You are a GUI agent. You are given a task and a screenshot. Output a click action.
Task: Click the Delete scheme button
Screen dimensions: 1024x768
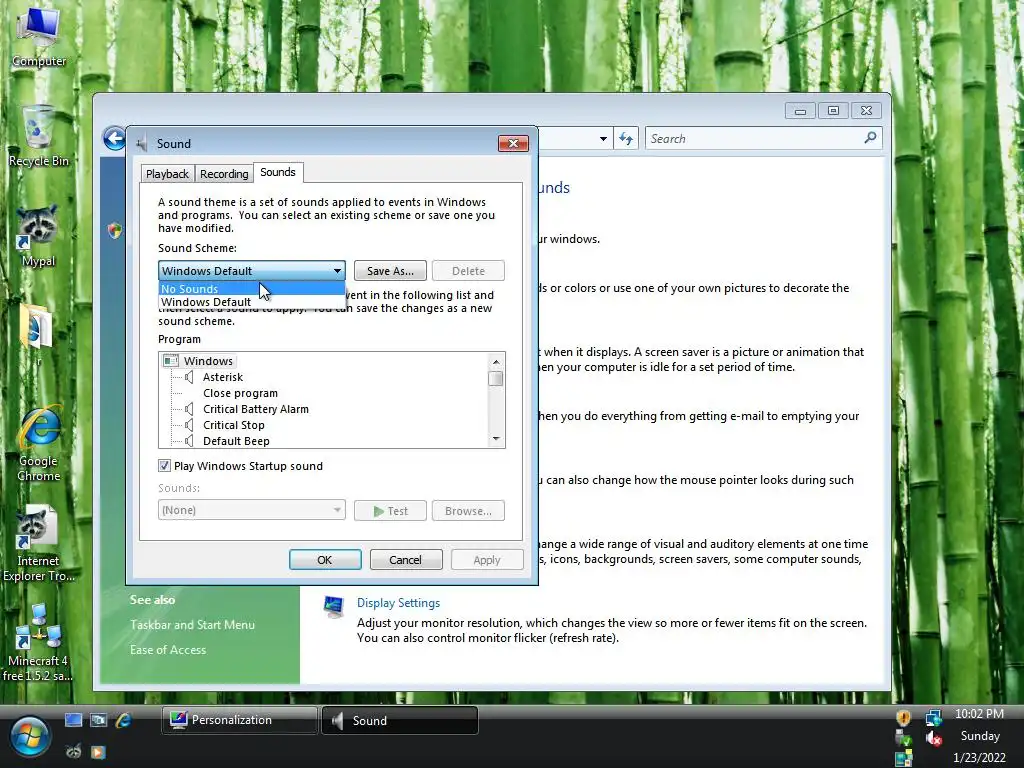468,270
